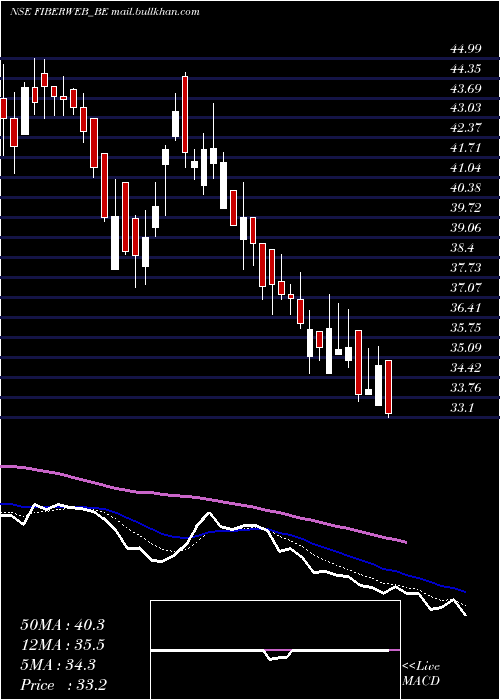Click the 44.99 price axis label

click(x=466, y=49)
